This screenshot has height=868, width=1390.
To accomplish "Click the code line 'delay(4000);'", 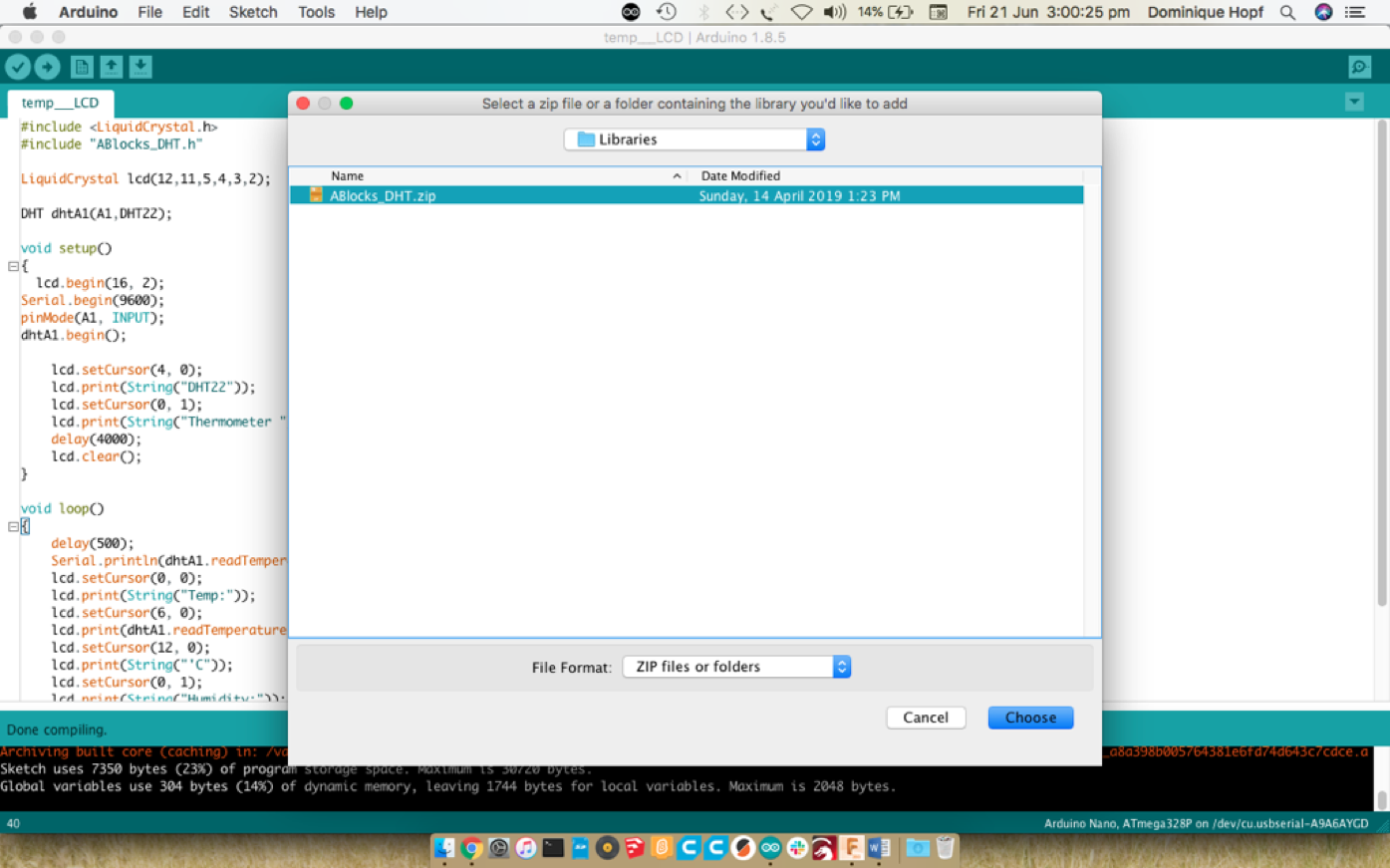I will (97, 438).
